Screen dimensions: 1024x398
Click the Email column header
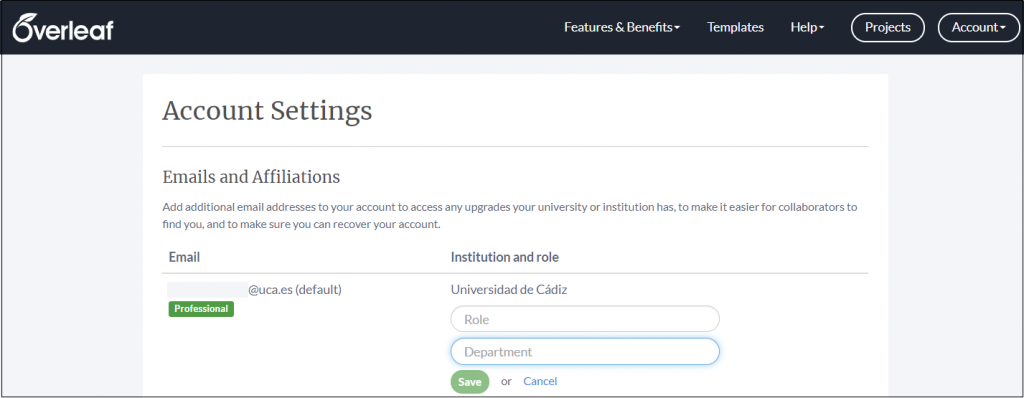pyautogui.click(x=184, y=257)
